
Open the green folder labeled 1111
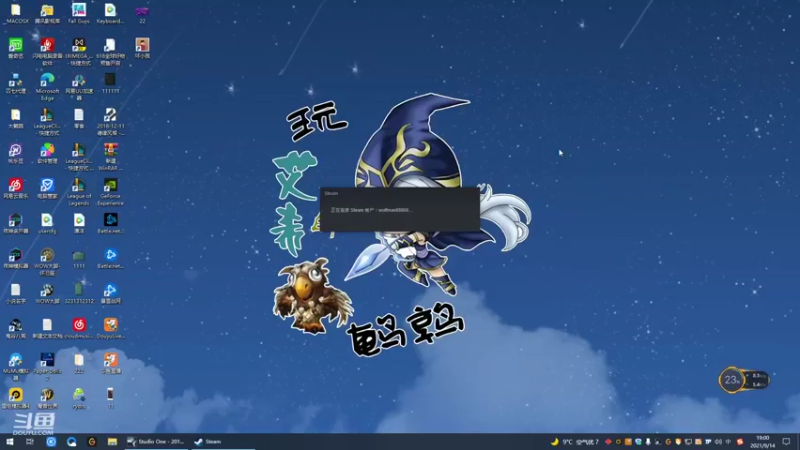[x=79, y=258]
